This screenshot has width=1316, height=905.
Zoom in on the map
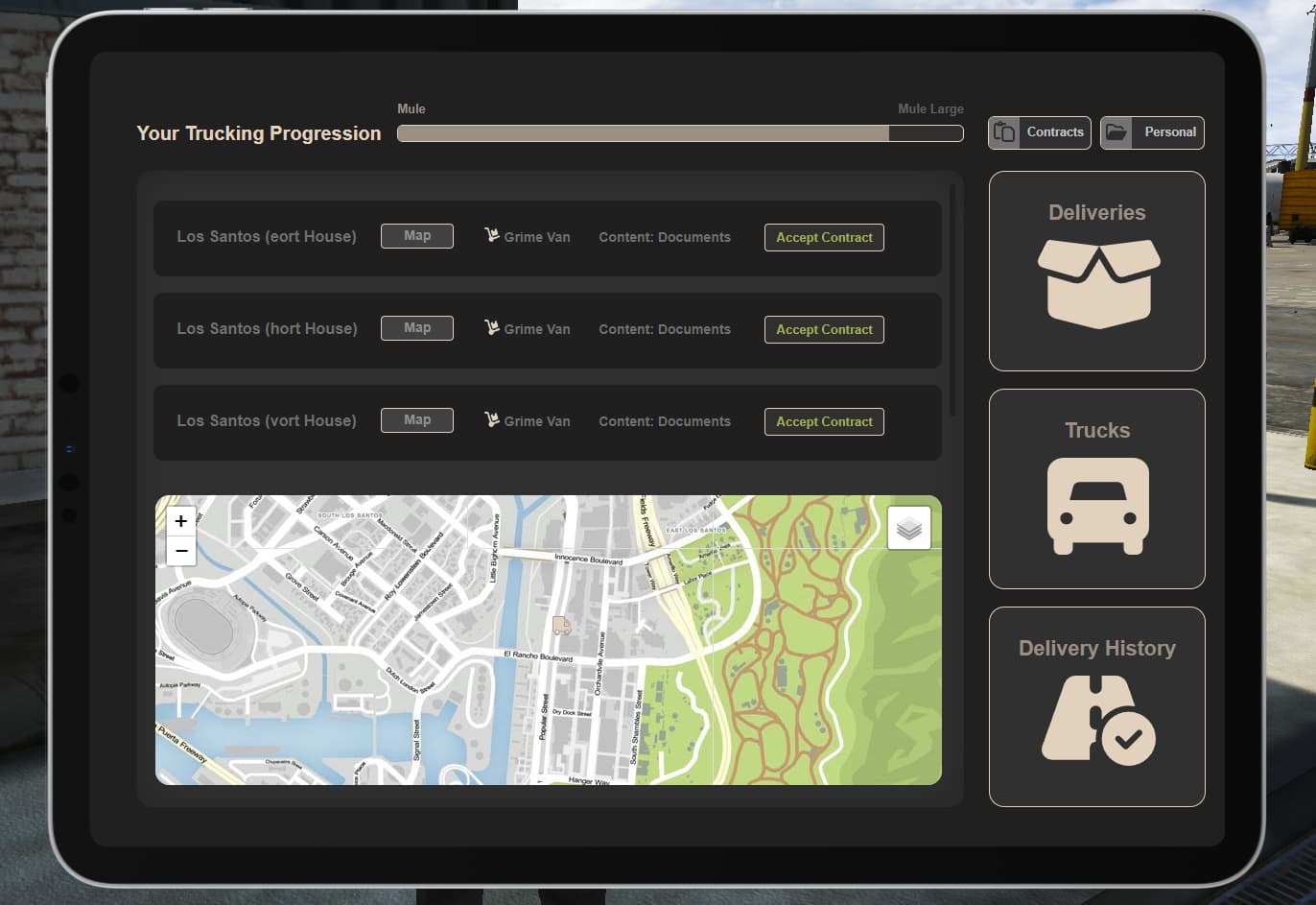tap(181, 521)
